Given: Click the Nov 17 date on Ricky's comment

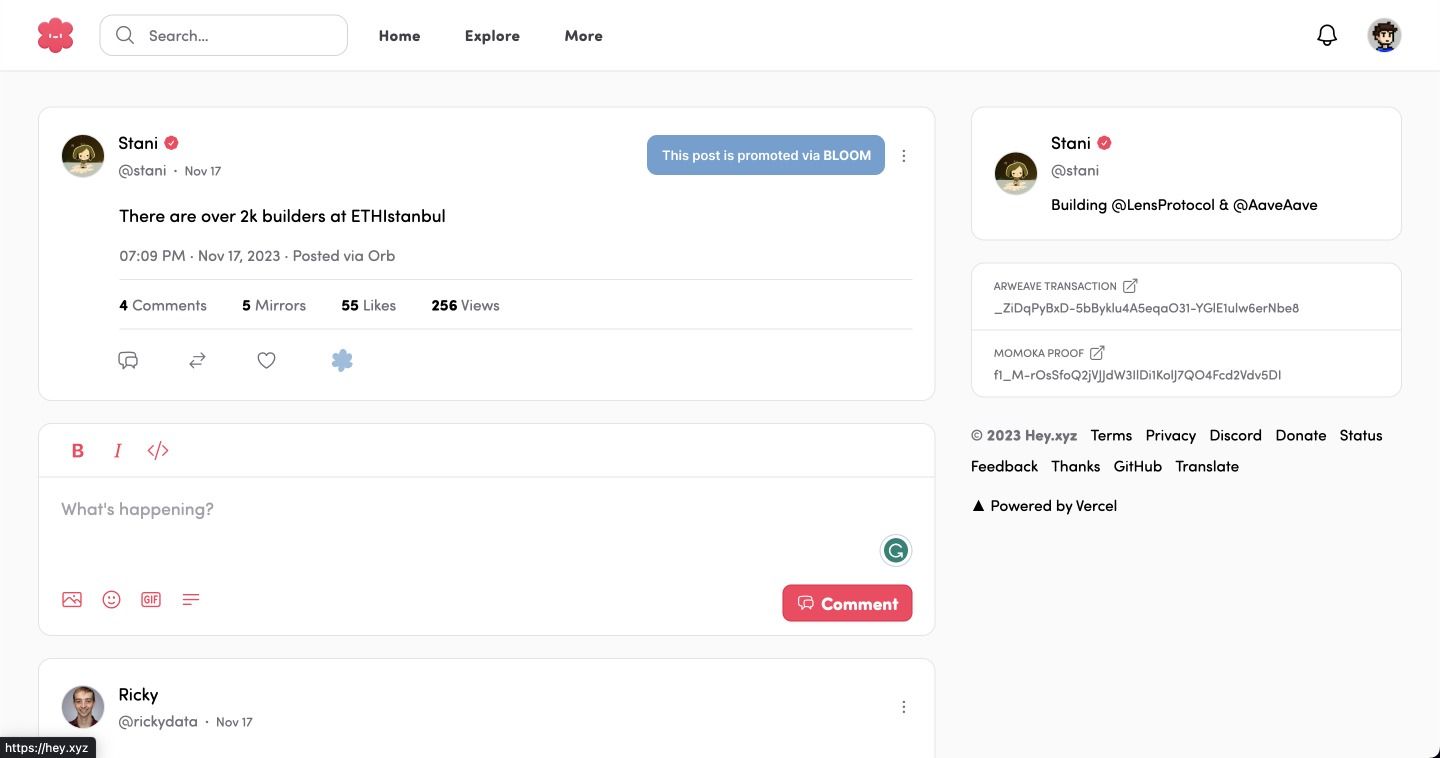Looking at the screenshot, I should (x=234, y=722).
